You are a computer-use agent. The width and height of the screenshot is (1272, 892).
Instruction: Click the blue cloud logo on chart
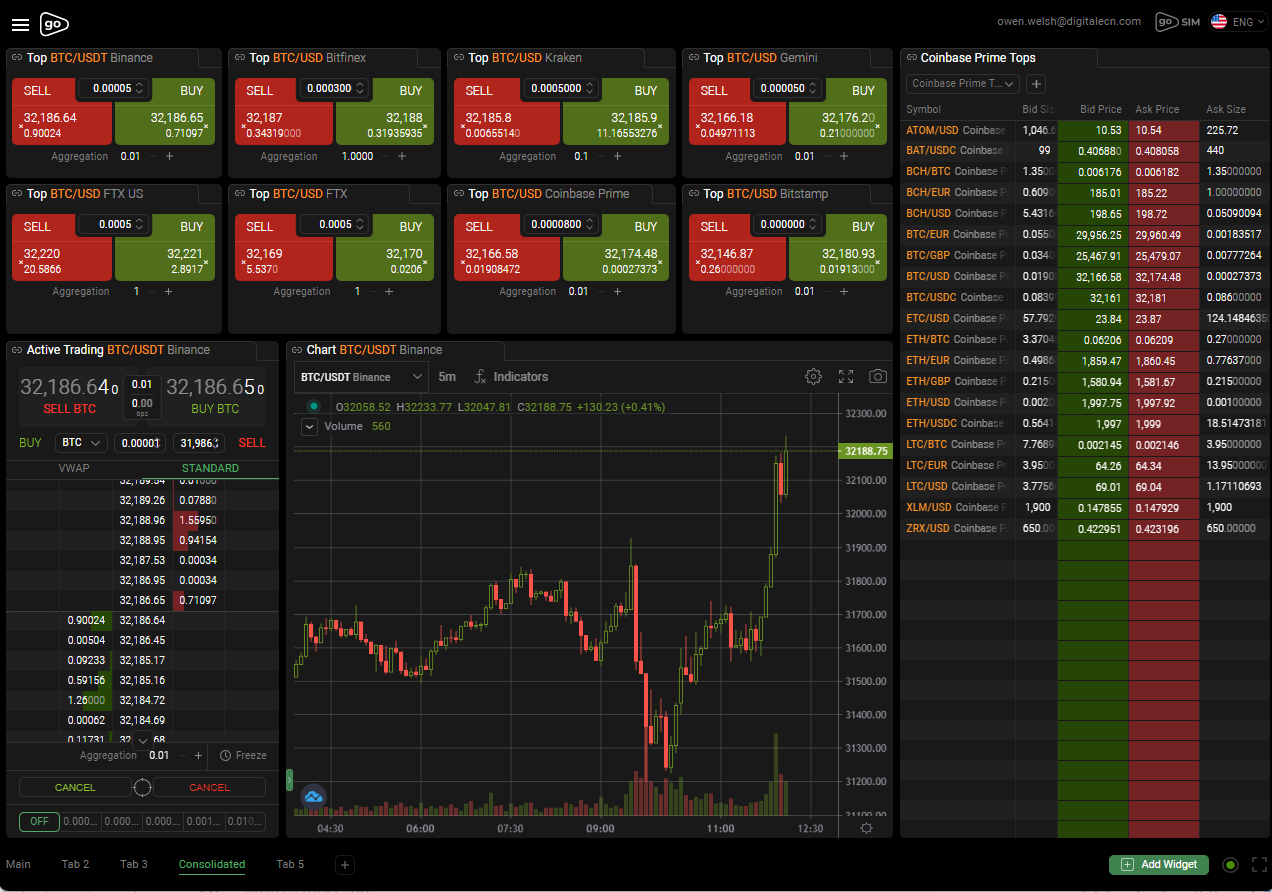click(x=314, y=797)
